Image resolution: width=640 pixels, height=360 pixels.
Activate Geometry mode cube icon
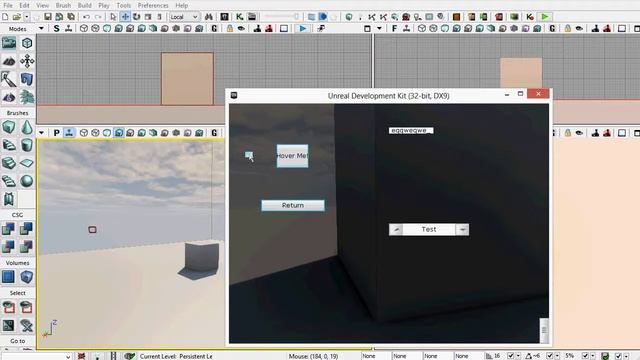[27, 43]
